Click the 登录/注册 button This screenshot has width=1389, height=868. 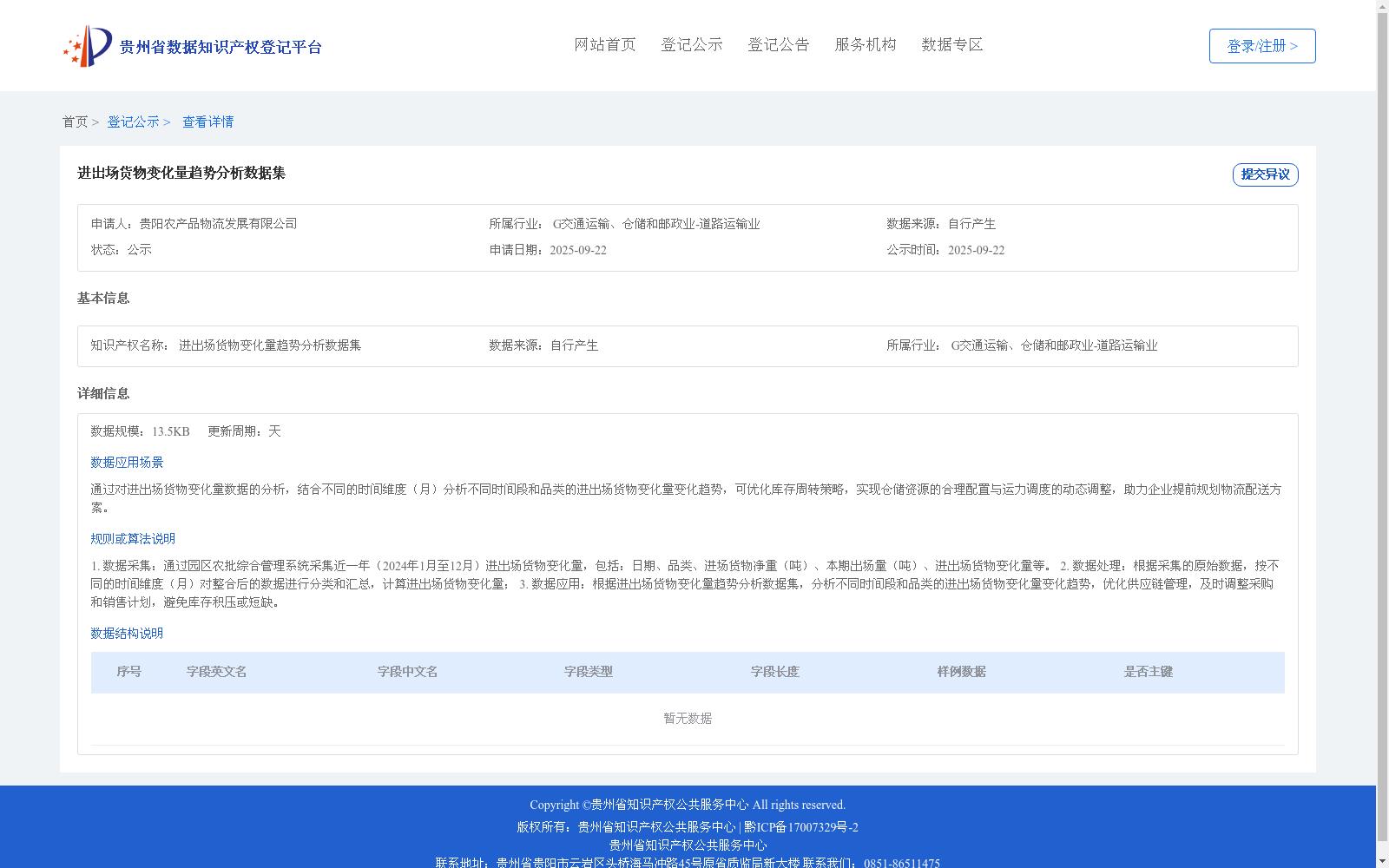tap(1262, 46)
